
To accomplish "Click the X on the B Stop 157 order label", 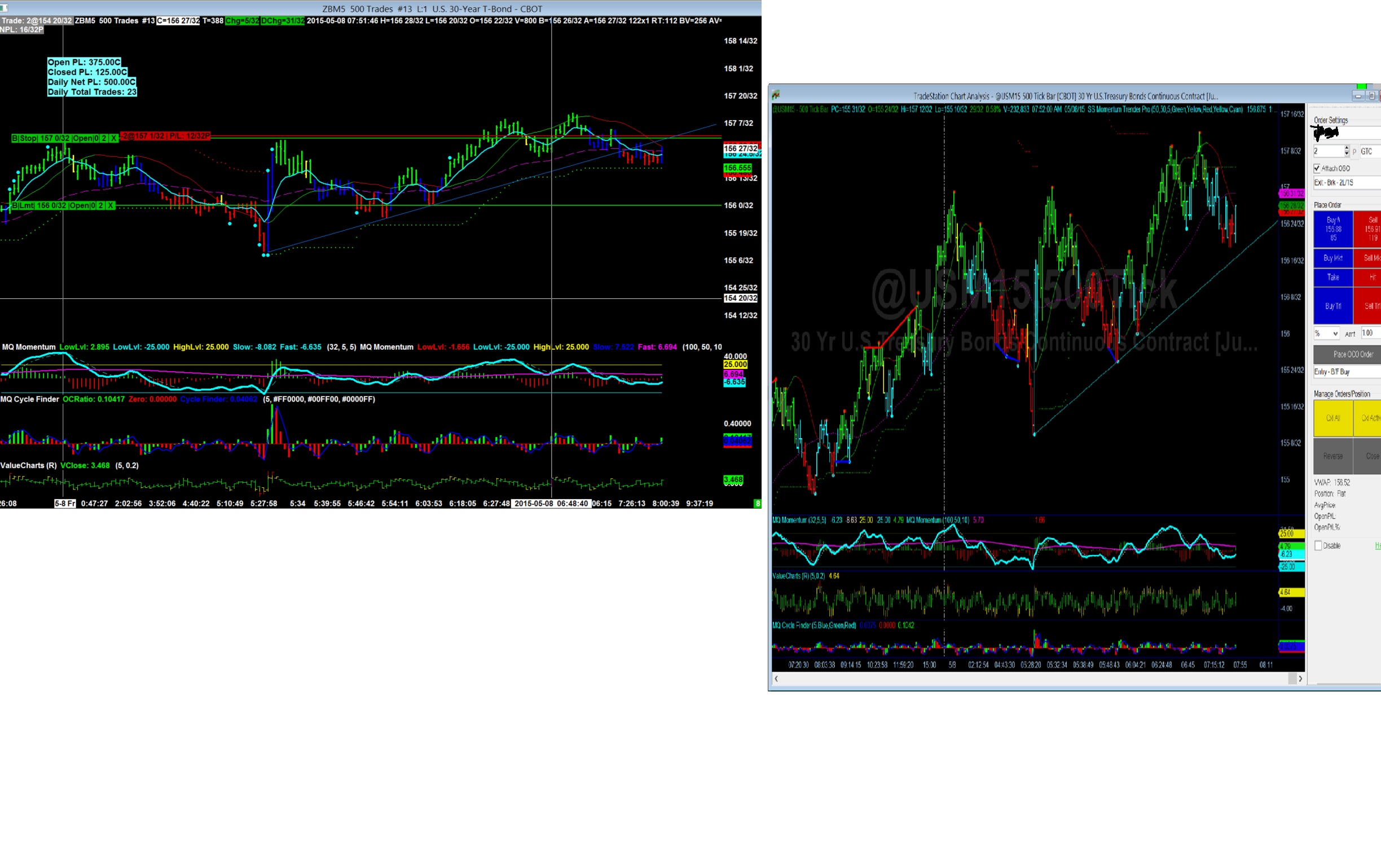I will [x=113, y=138].
